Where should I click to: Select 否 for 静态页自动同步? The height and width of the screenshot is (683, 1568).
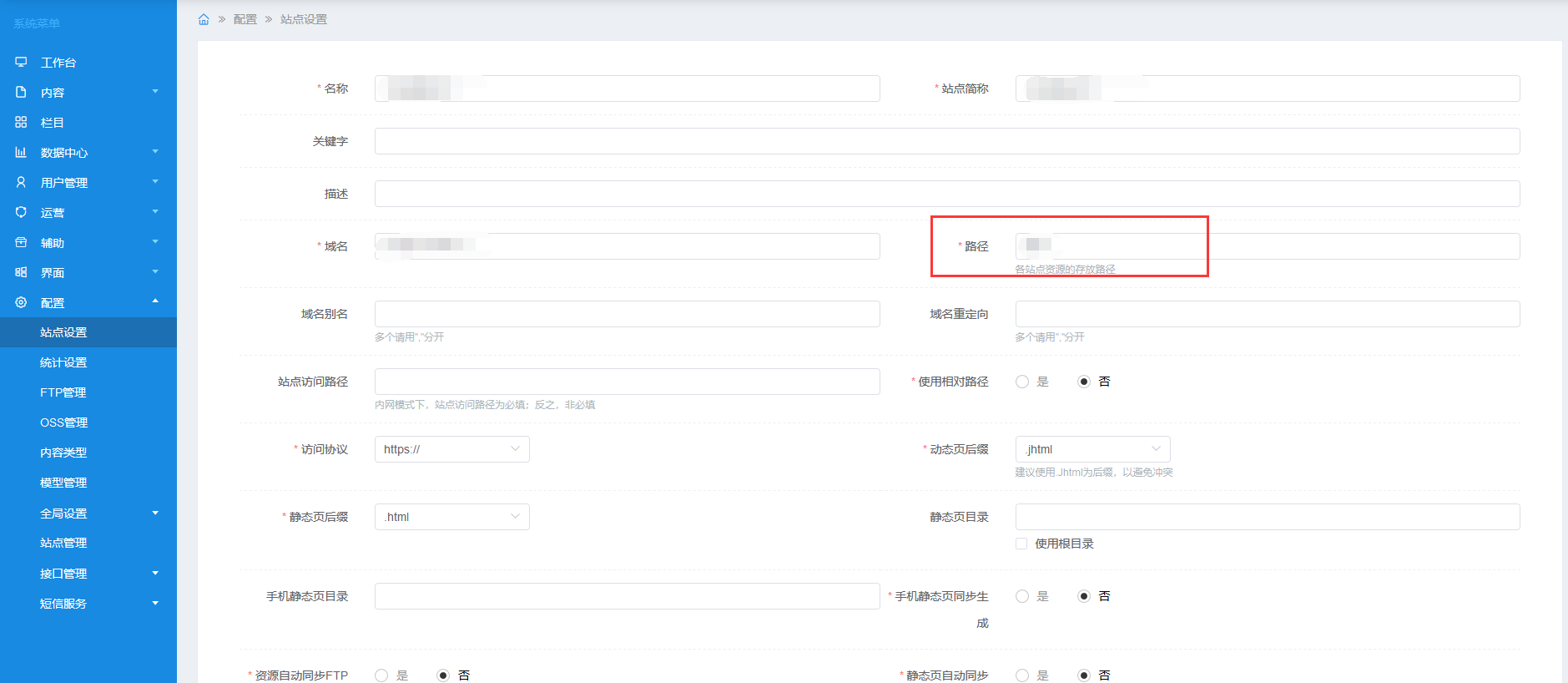pyautogui.click(x=1084, y=675)
